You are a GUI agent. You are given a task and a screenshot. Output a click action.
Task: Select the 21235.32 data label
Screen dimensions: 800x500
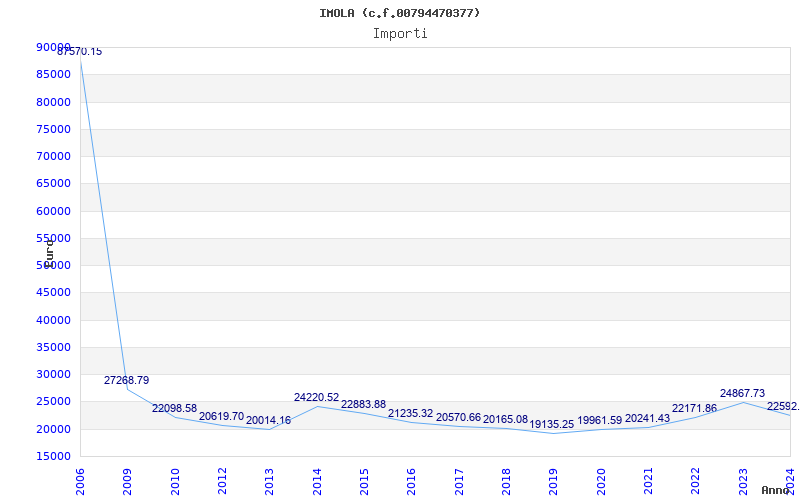pyautogui.click(x=411, y=414)
